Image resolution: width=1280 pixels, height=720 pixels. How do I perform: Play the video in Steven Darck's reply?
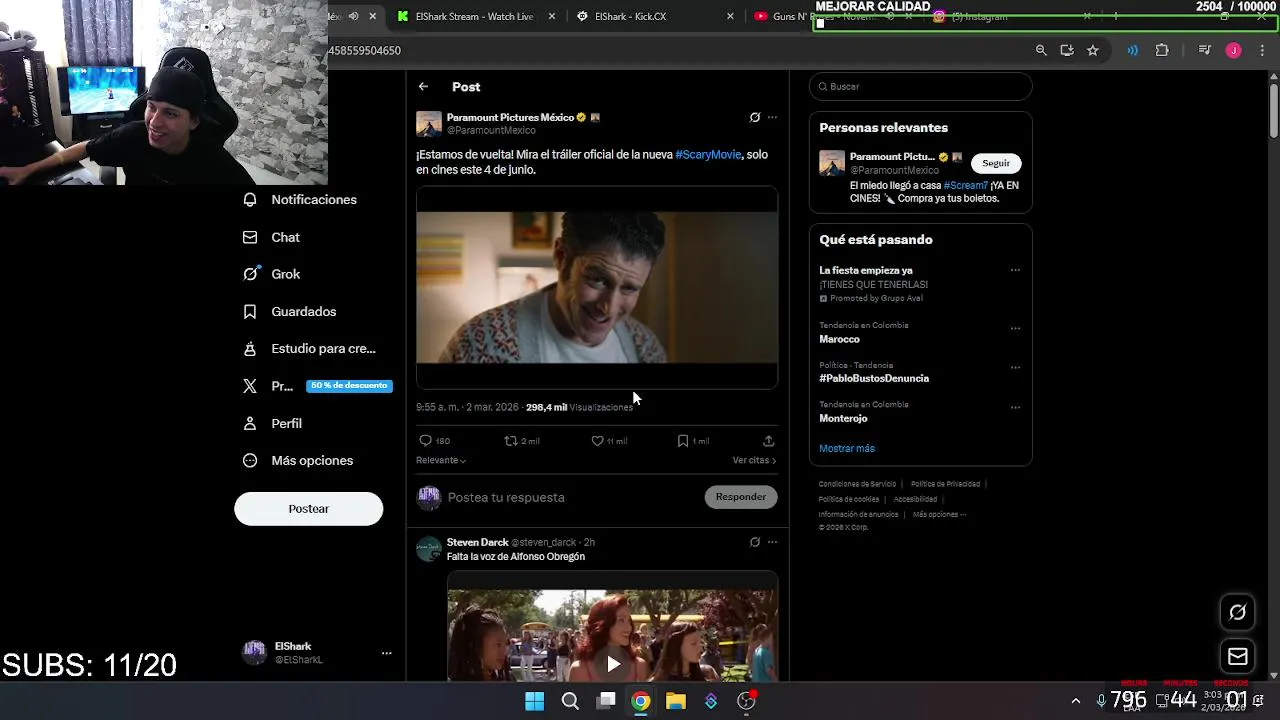point(613,663)
